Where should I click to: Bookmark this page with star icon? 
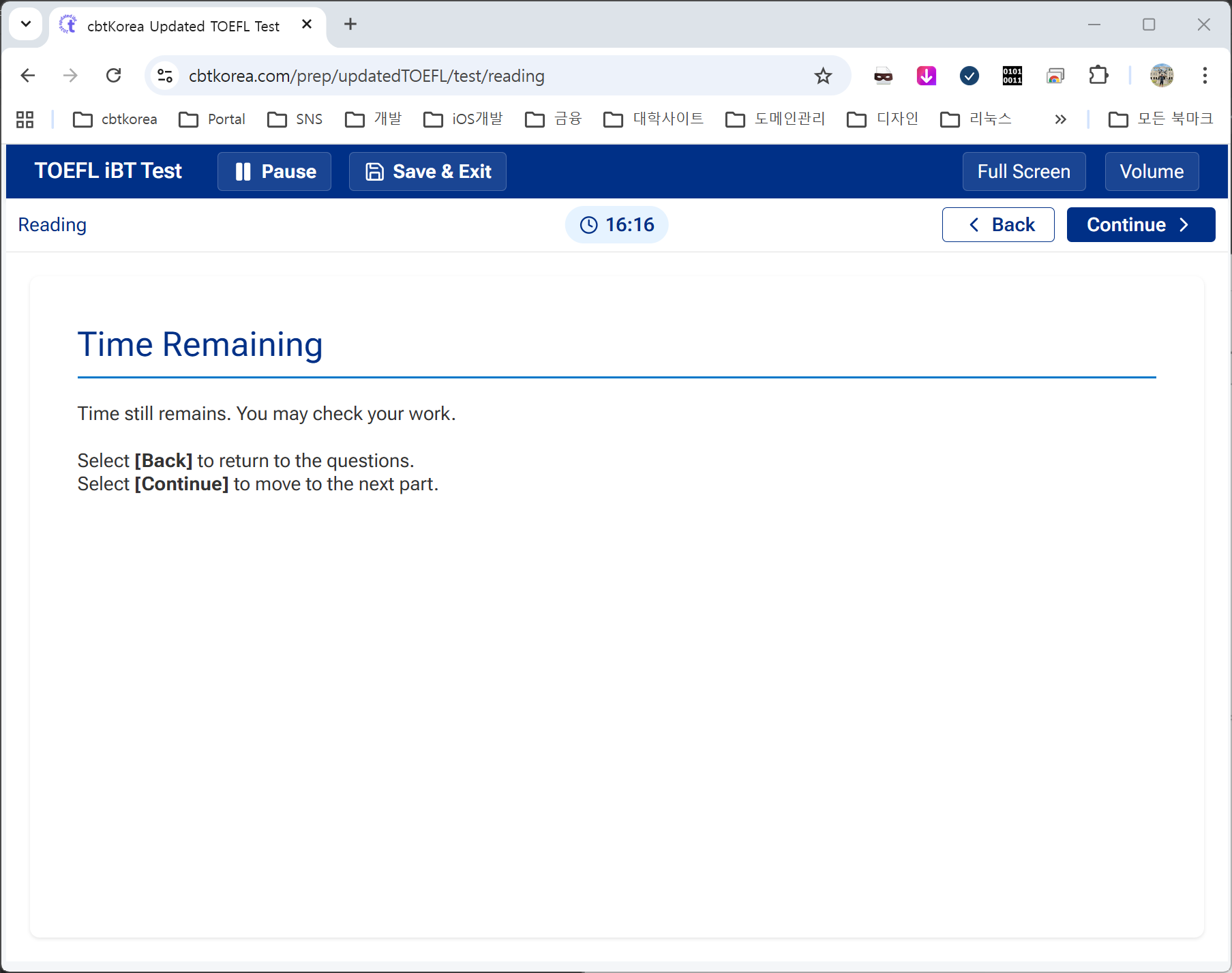coord(823,76)
